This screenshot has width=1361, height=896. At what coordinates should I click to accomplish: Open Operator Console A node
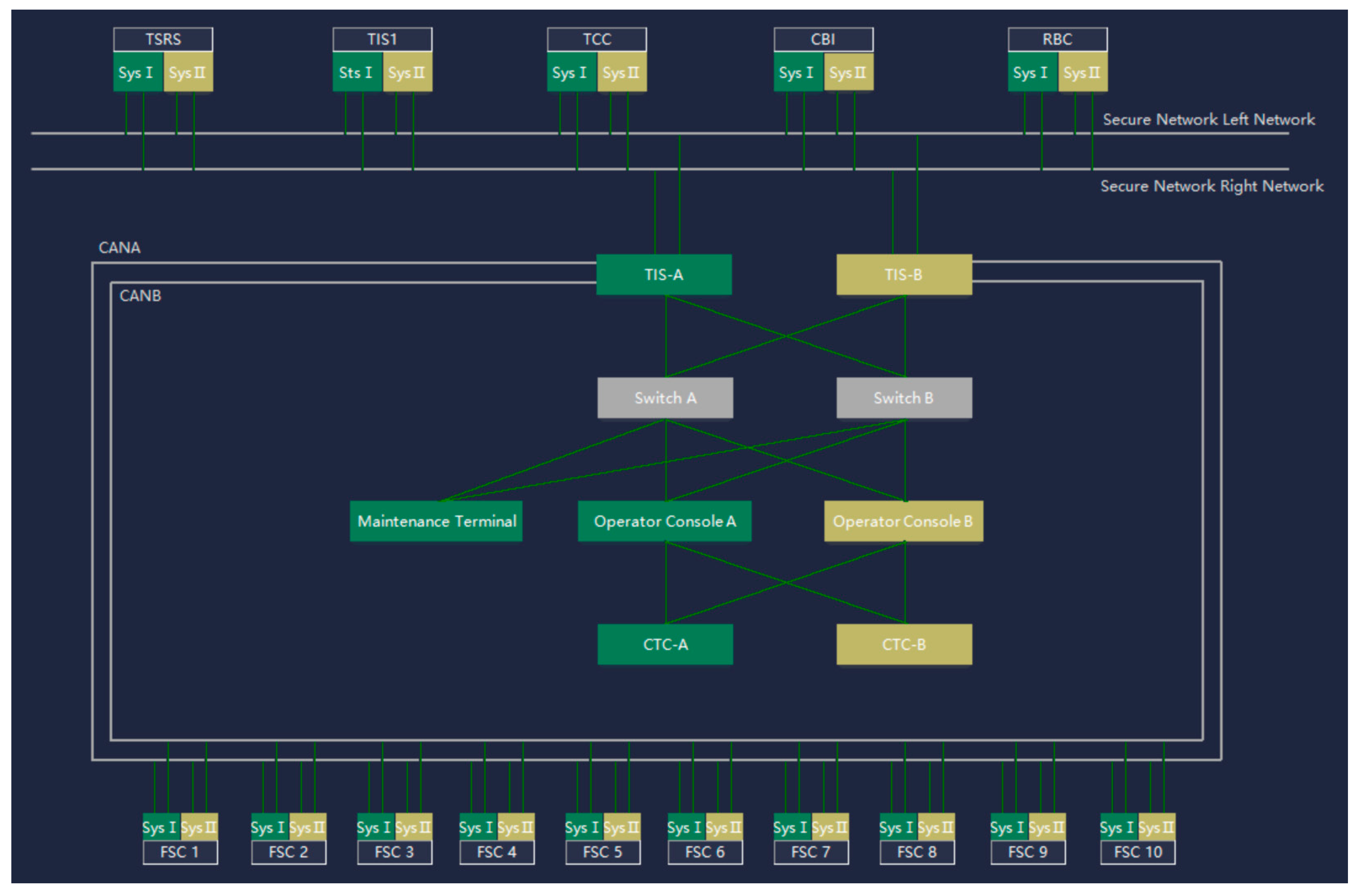coord(665,521)
